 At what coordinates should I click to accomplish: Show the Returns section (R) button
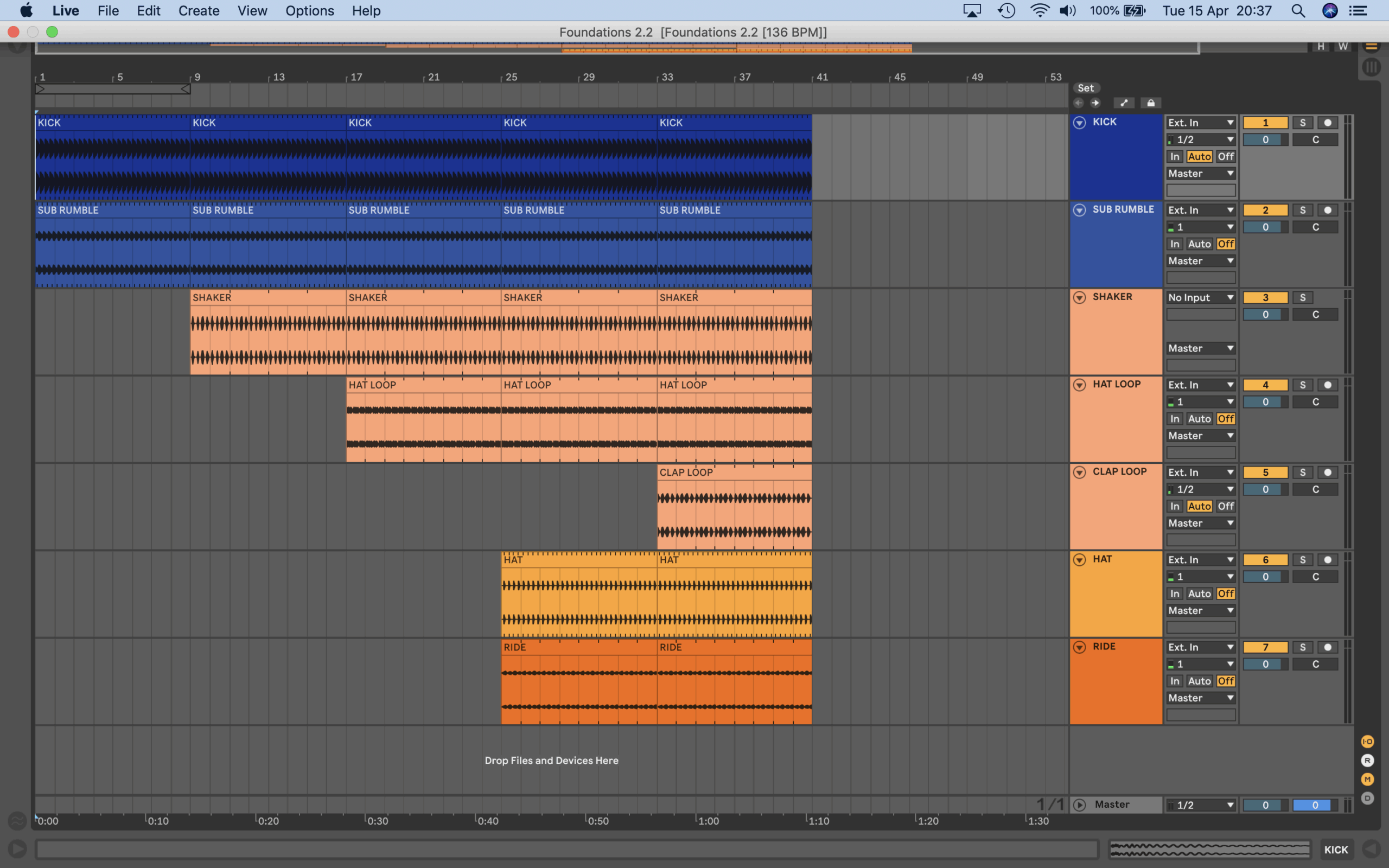[x=1367, y=761]
